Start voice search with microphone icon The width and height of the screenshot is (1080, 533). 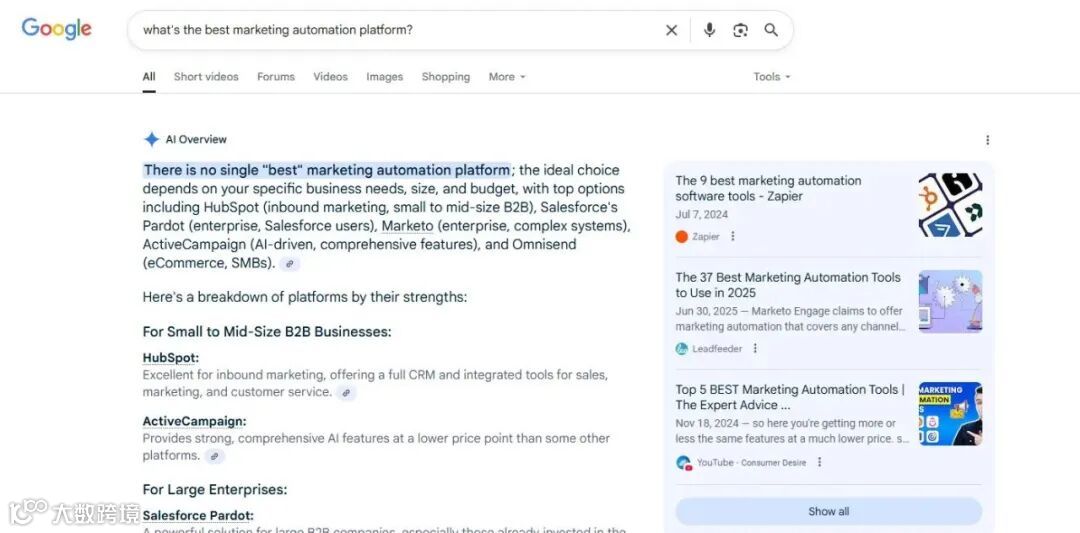coord(709,30)
